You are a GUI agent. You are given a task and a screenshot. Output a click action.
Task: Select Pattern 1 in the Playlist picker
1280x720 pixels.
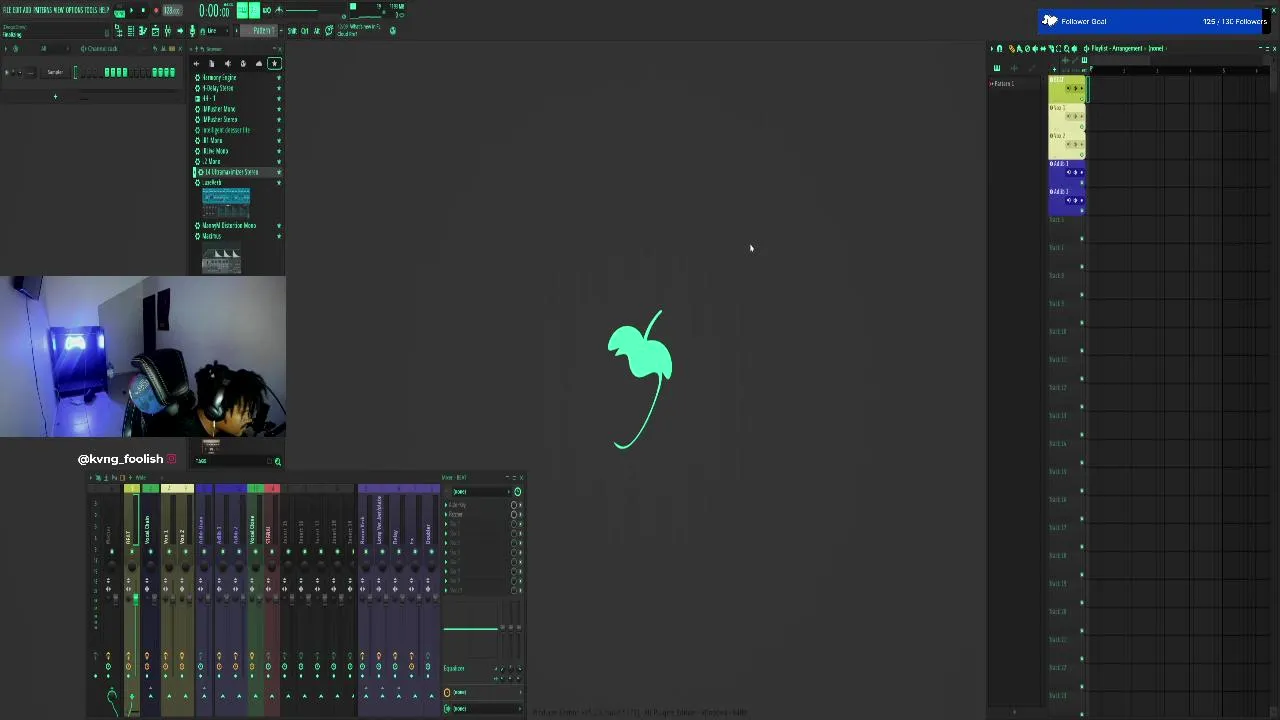coord(1002,84)
